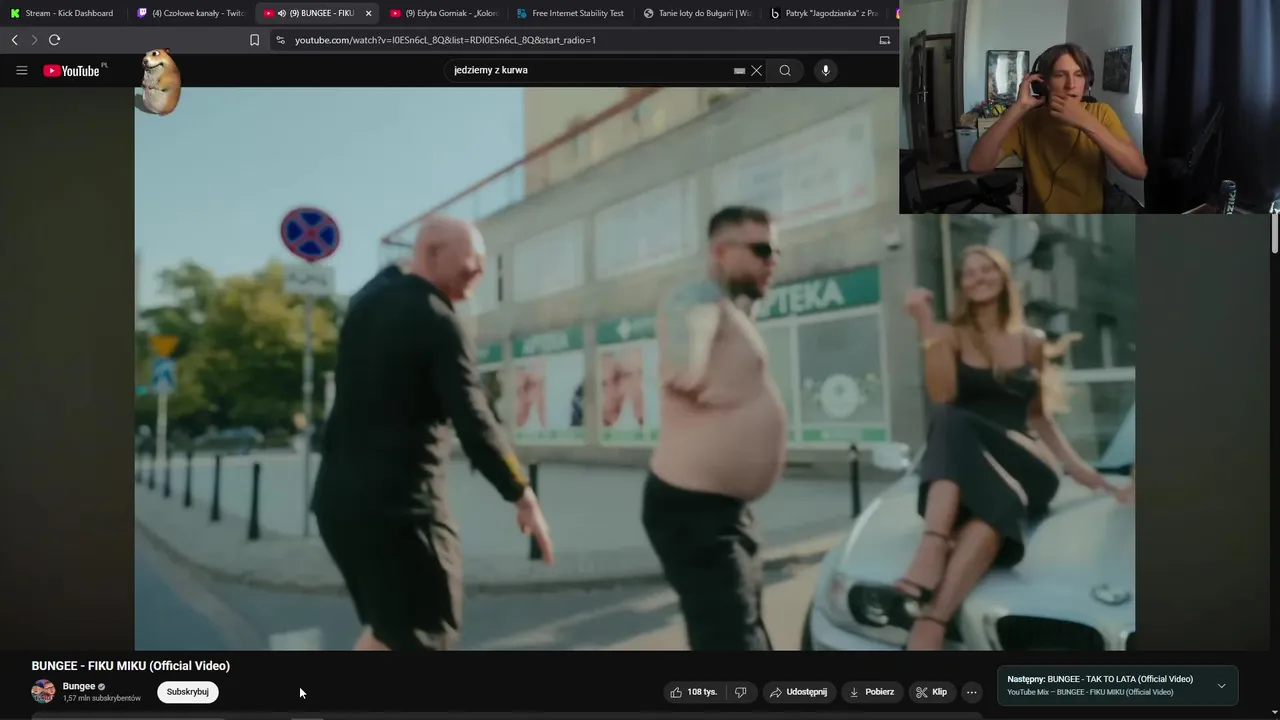
Task: Create a clip with Klip button
Action: click(x=931, y=692)
